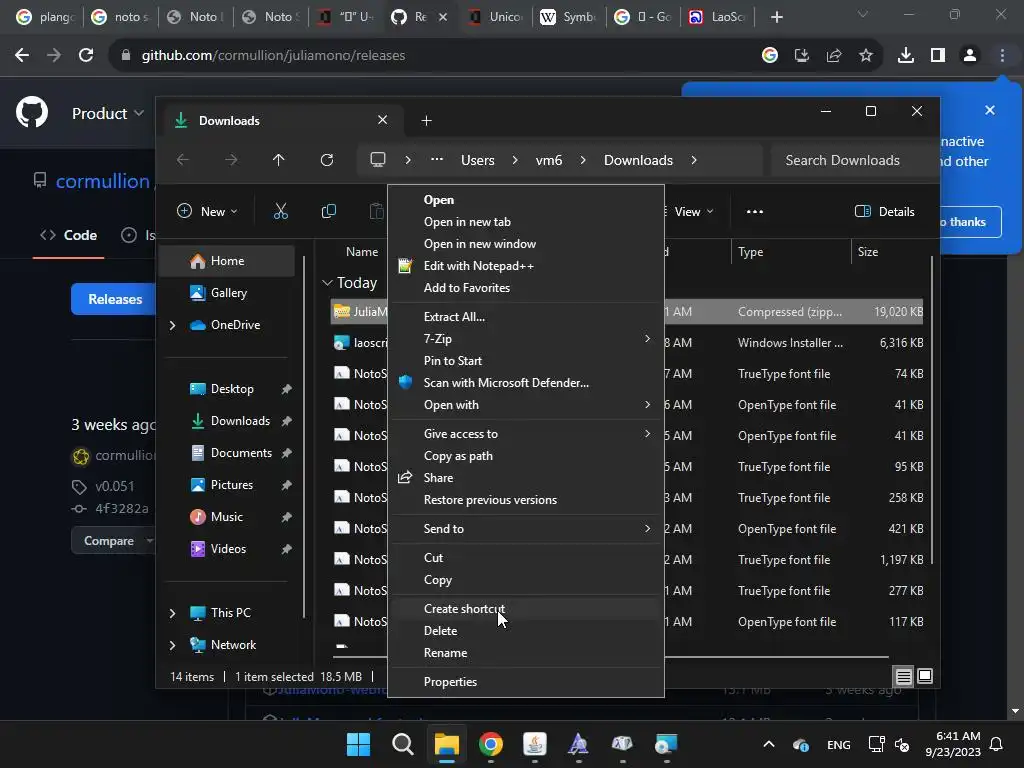Open Search from the taskbar

[x=402, y=744]
